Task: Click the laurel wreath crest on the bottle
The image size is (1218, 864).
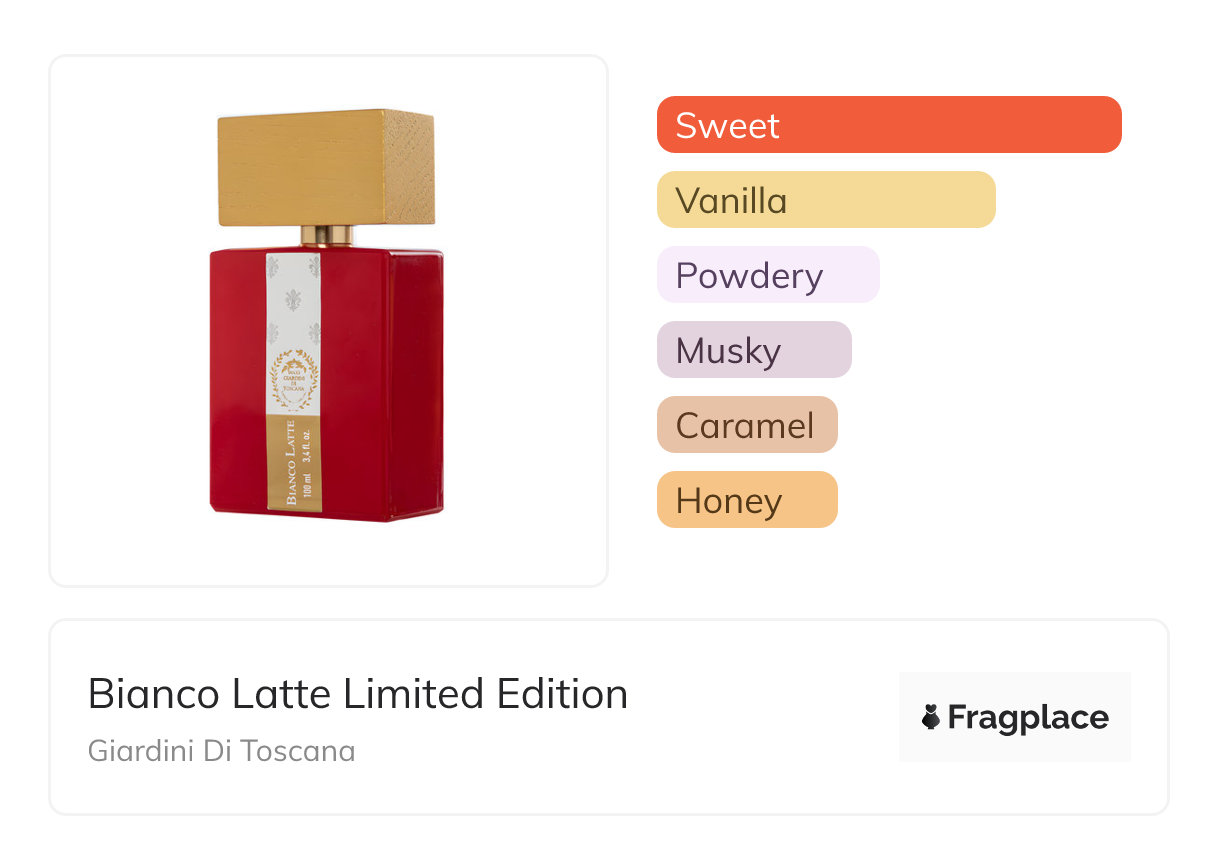Action: [x=293, y=378]
